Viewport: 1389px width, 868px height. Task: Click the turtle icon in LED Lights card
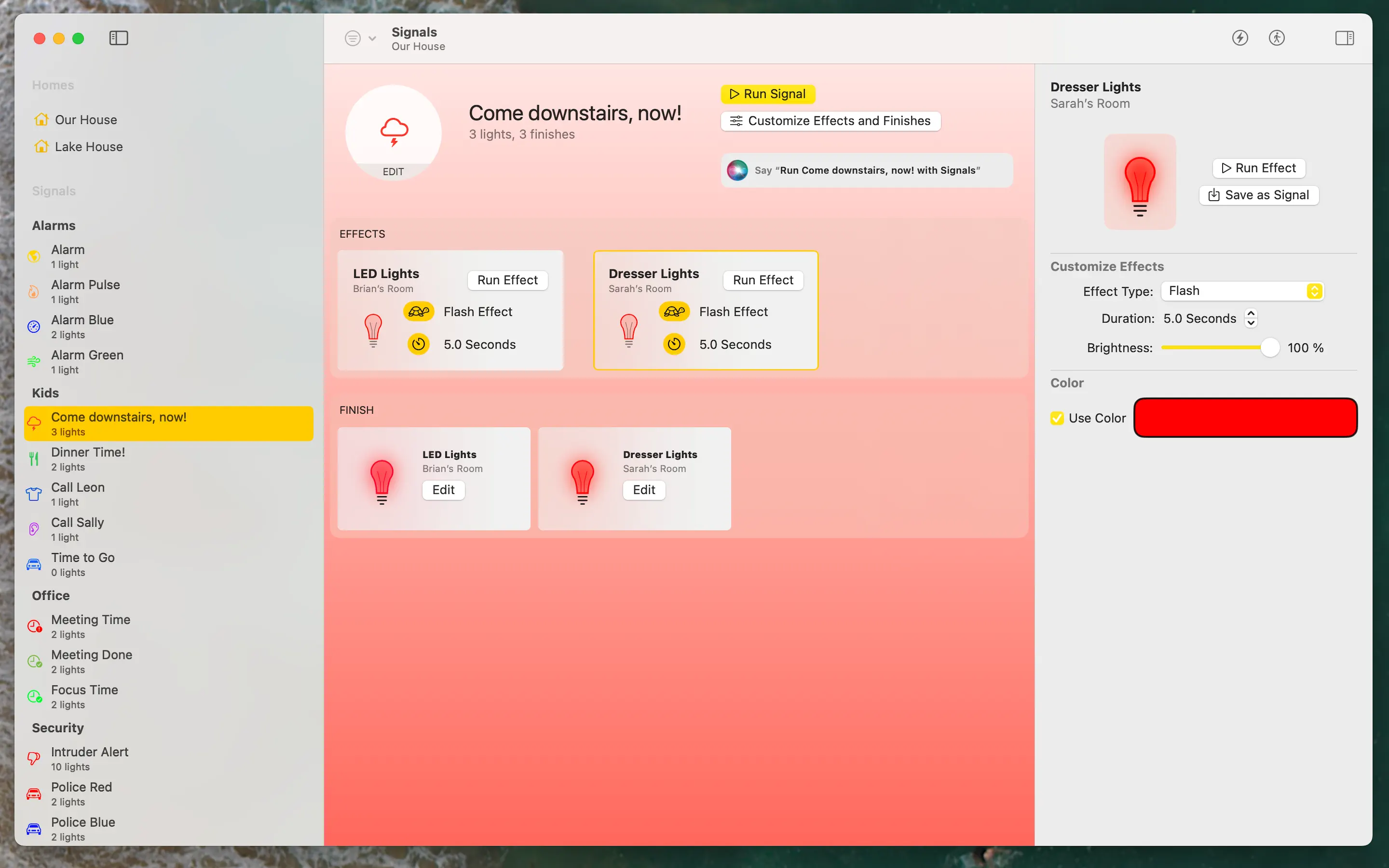click(x=419, y=312)
